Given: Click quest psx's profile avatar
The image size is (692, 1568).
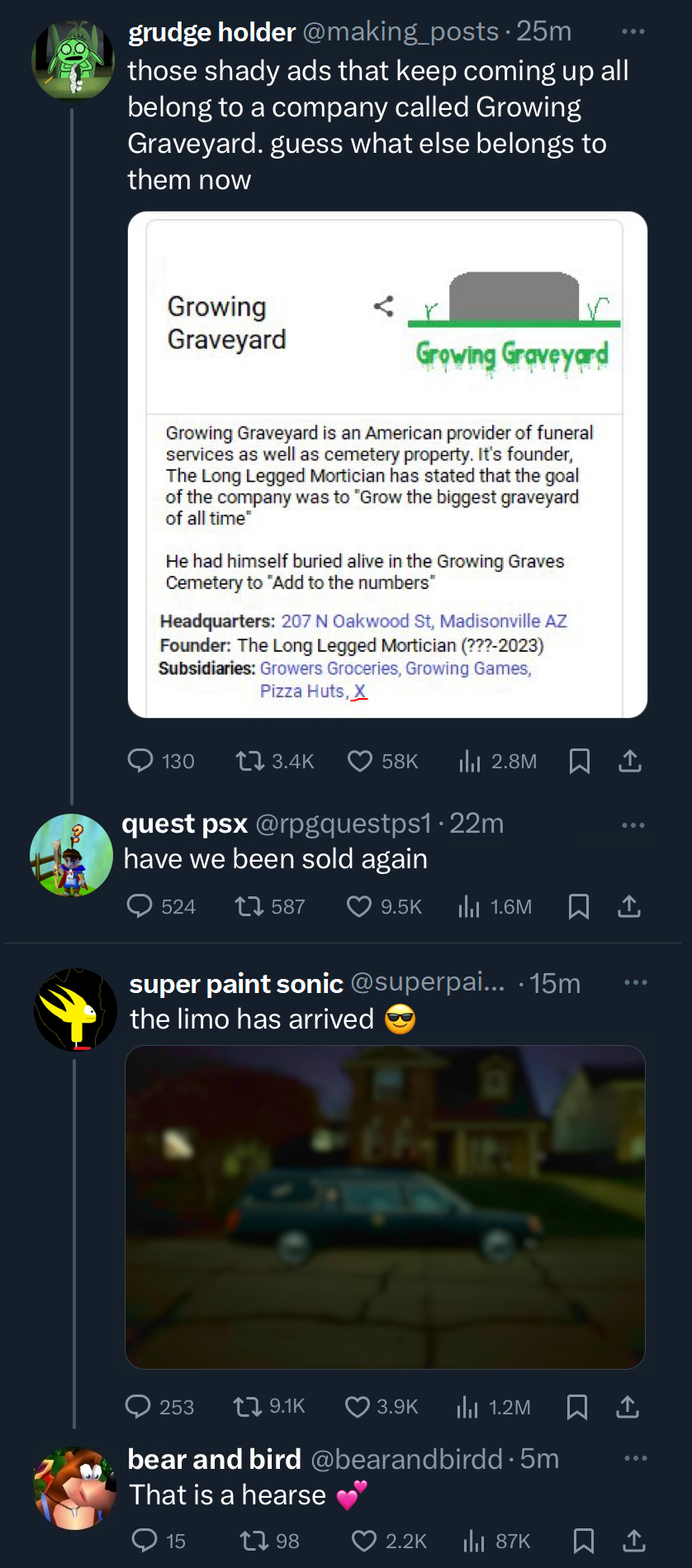Looking at the screenshot, I should click(x=71, y=855).
